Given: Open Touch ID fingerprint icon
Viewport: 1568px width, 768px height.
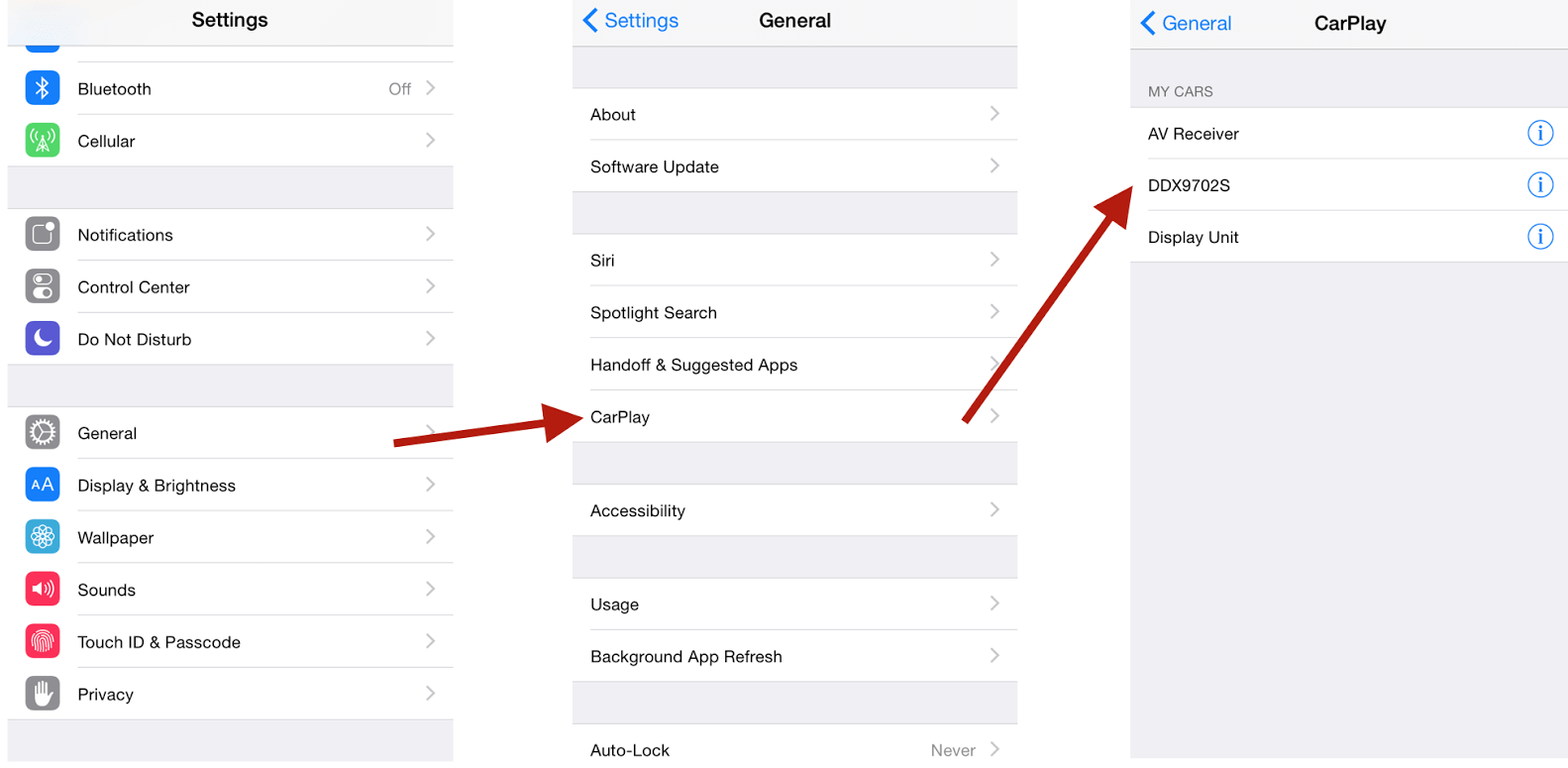Looking at the screenshot, I should [43, 641].
